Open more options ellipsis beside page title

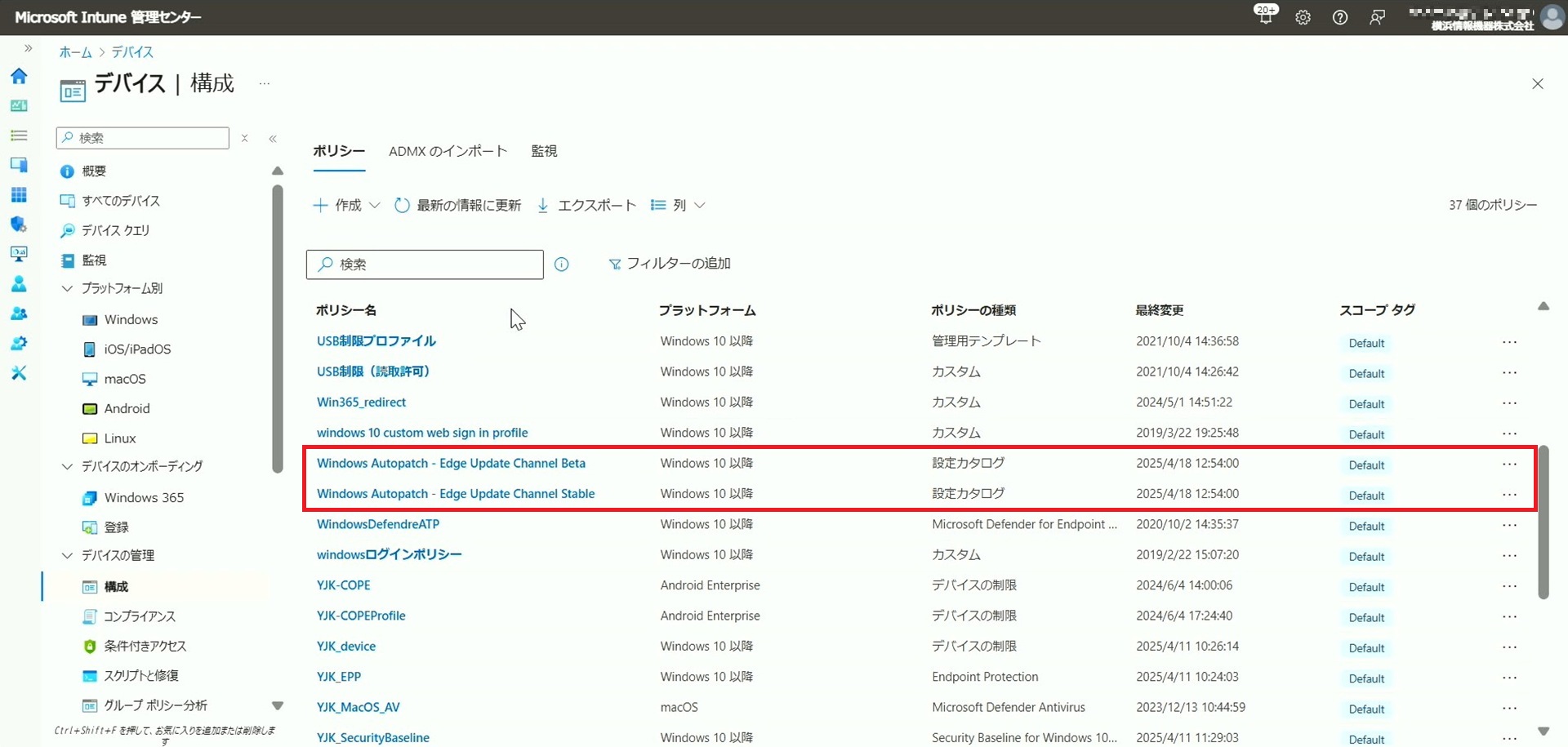pos(265,83)
